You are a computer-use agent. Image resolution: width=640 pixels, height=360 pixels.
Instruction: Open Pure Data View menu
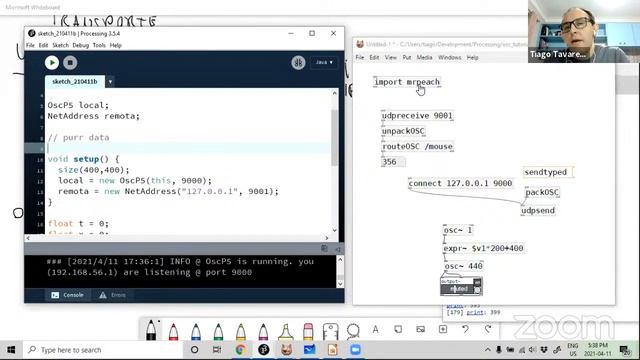[x=391, y=58]
